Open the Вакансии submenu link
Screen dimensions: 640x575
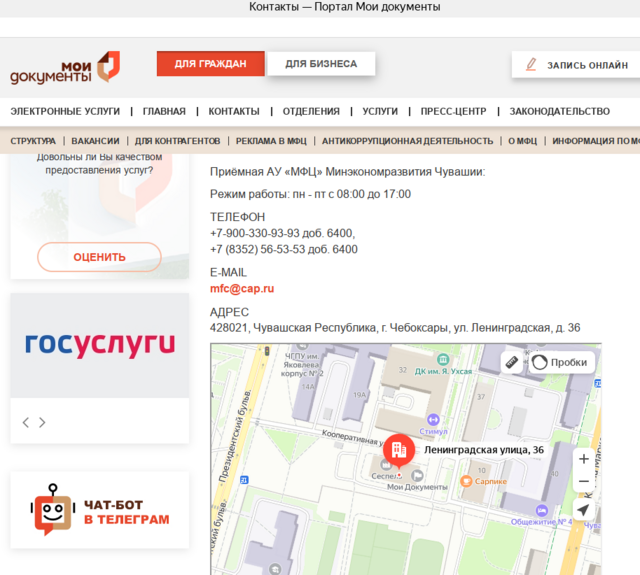coord(96,141)
